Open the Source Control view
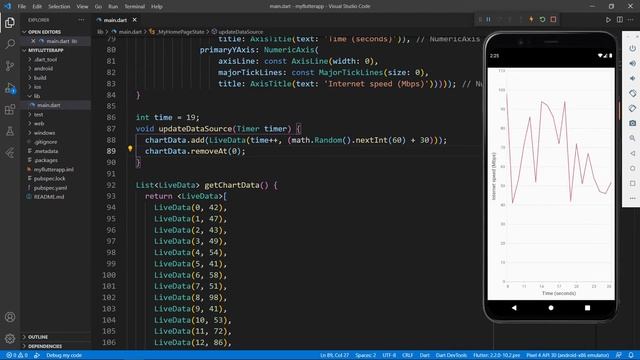This screenshot has width=640, height=360. pos(10,66)
